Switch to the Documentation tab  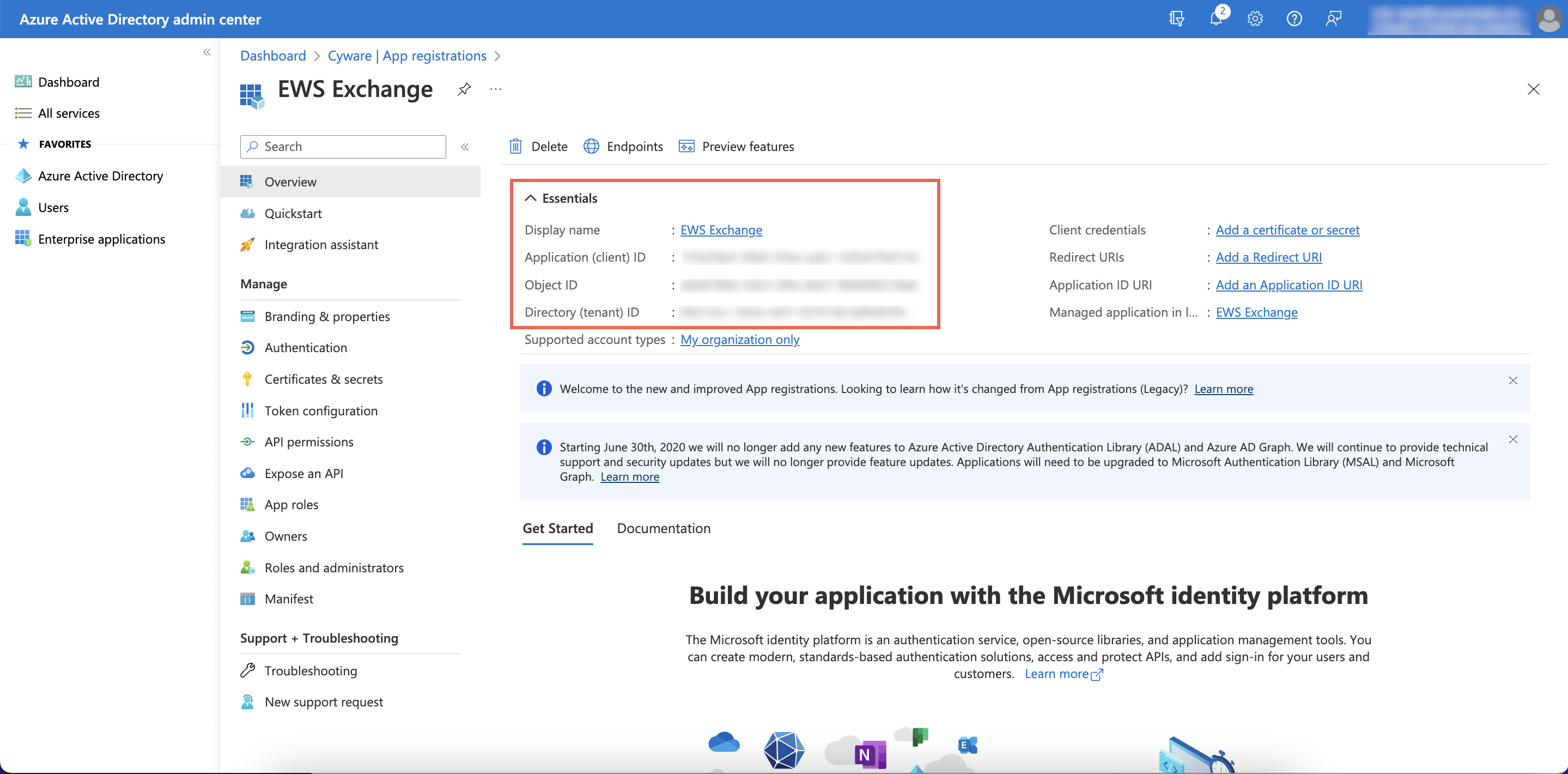tap(663, 528)
